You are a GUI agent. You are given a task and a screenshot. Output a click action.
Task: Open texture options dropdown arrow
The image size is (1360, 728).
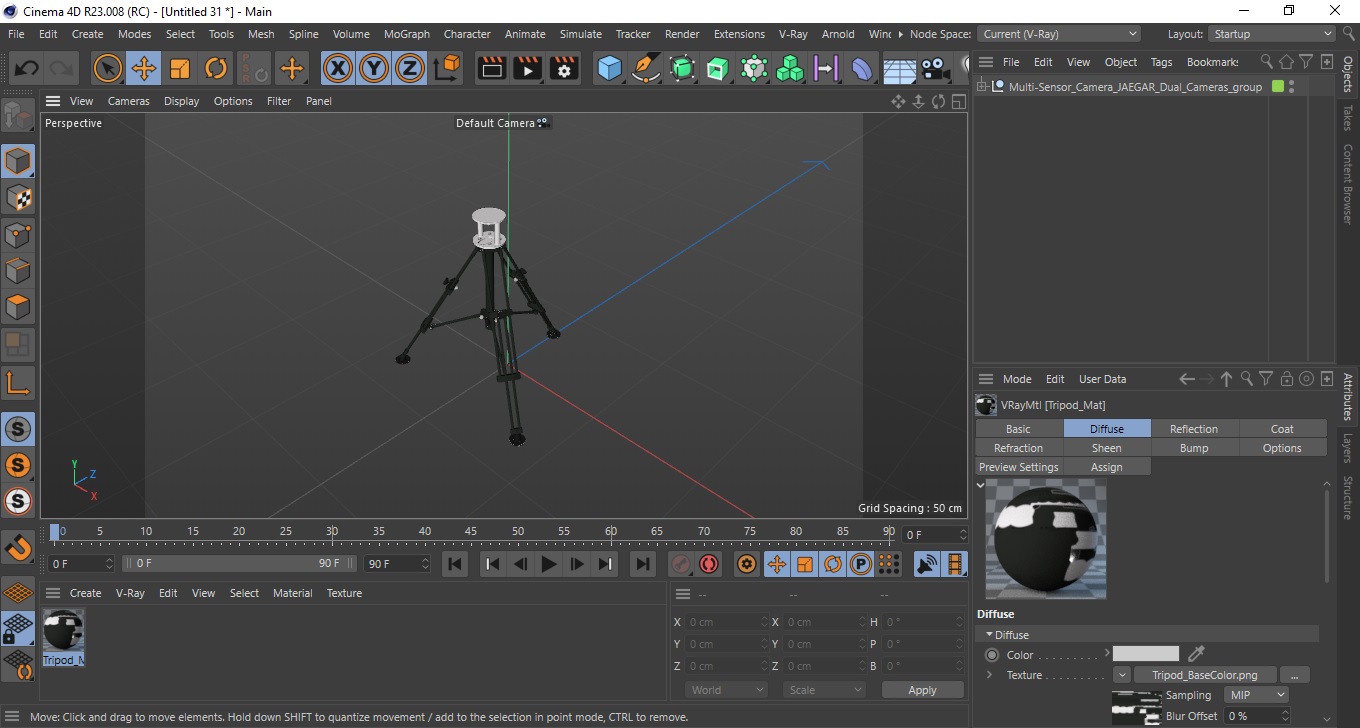point(1122,675)
